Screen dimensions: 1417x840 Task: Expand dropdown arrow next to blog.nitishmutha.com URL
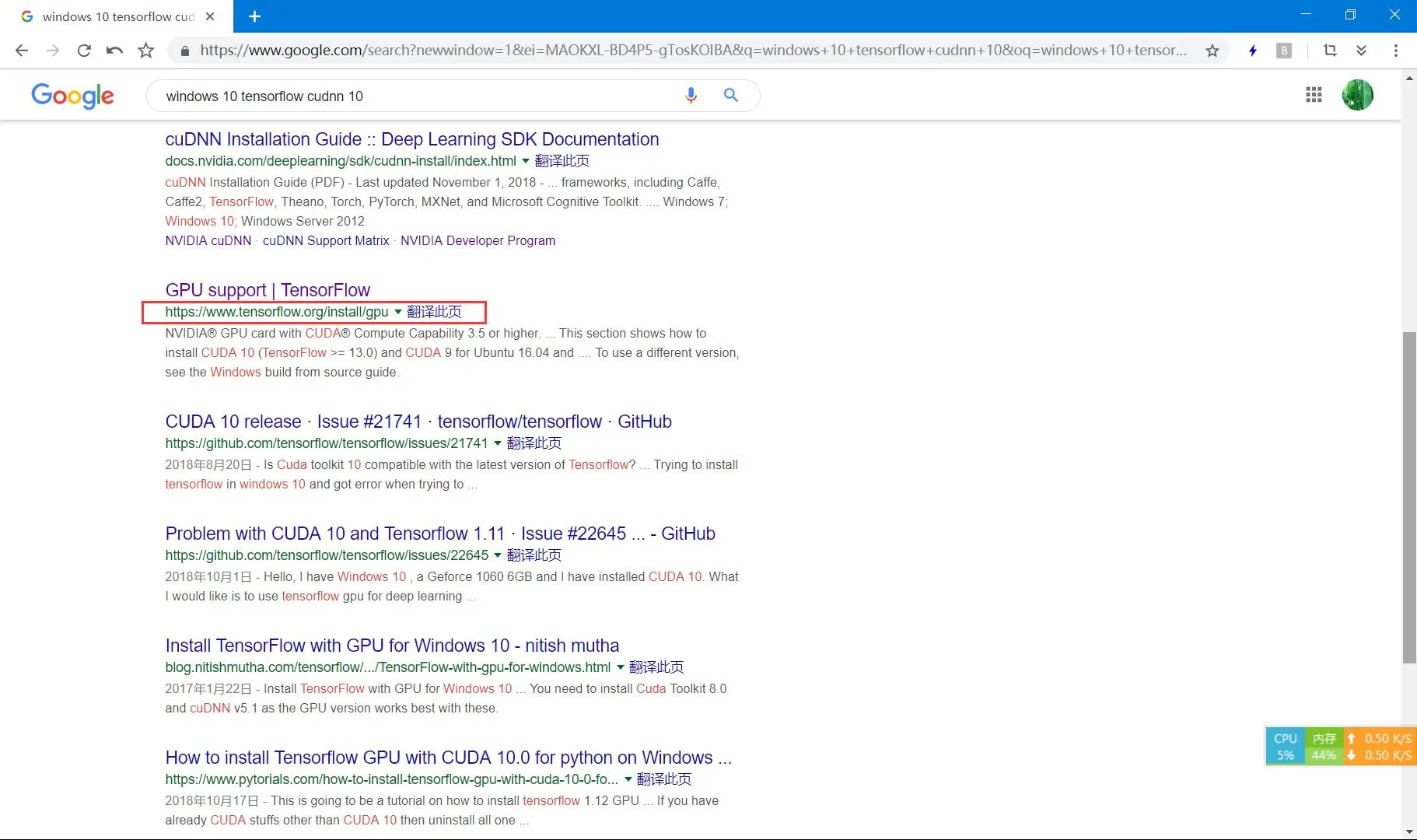click(620, 667)
